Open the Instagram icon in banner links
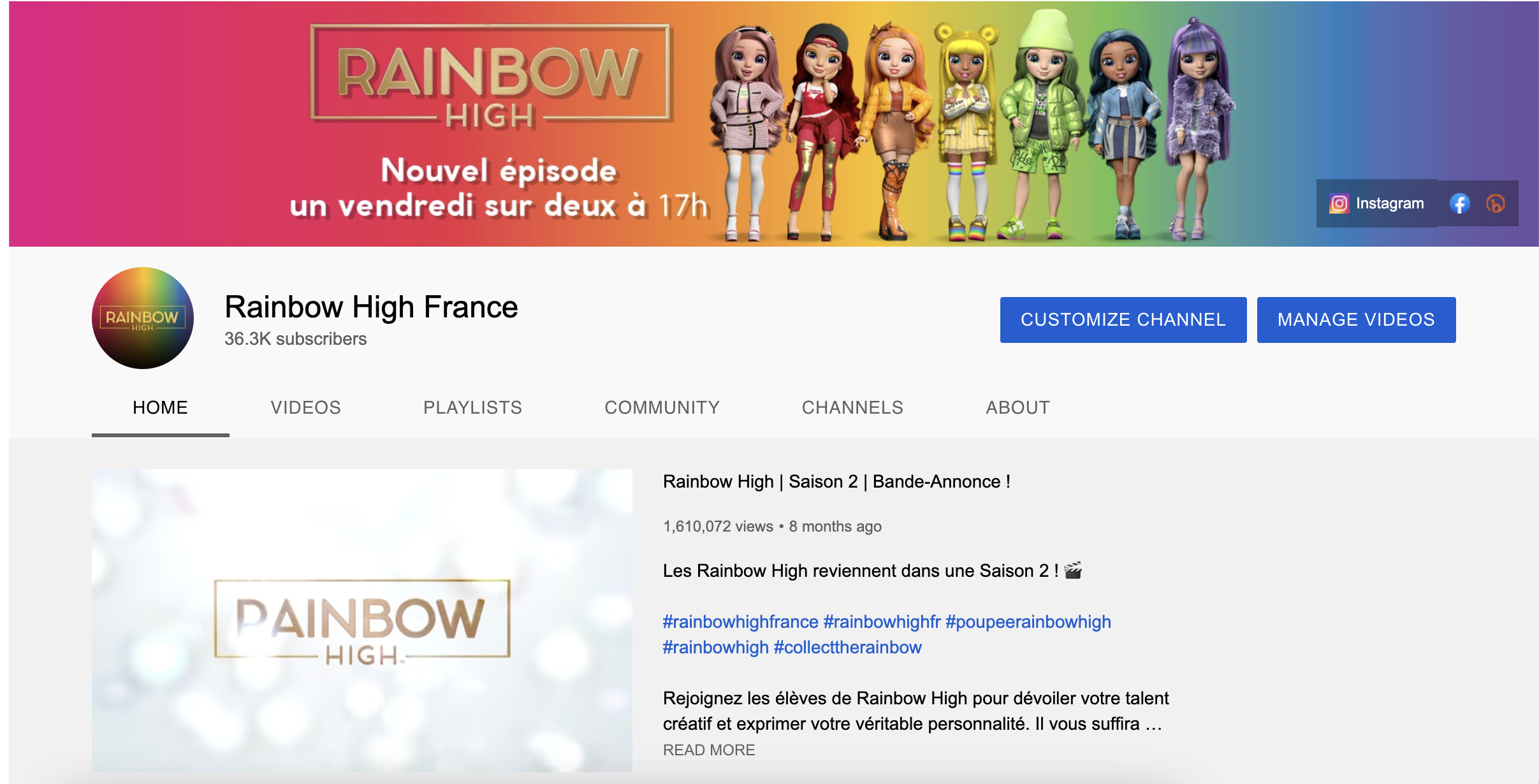This screenshot has height=784, width=1539. [x=1339, y=203]
